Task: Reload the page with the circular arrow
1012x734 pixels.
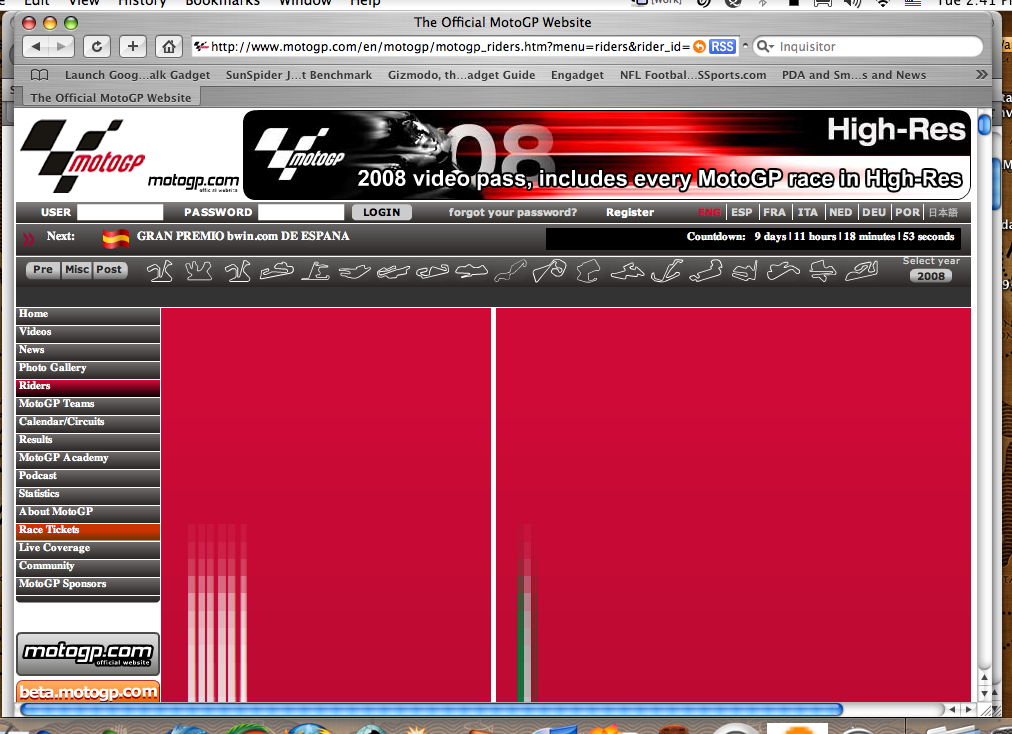Action: pos(96,46)
